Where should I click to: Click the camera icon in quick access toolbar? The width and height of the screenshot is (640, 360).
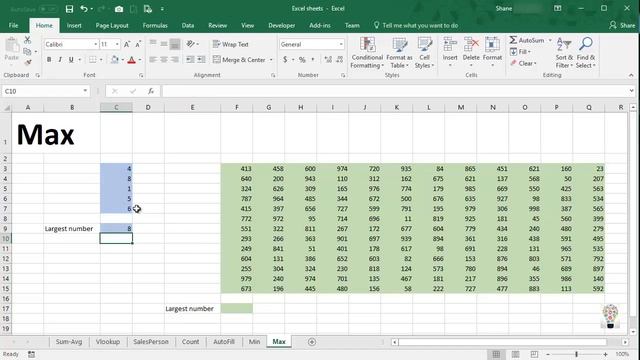[119, 9]
